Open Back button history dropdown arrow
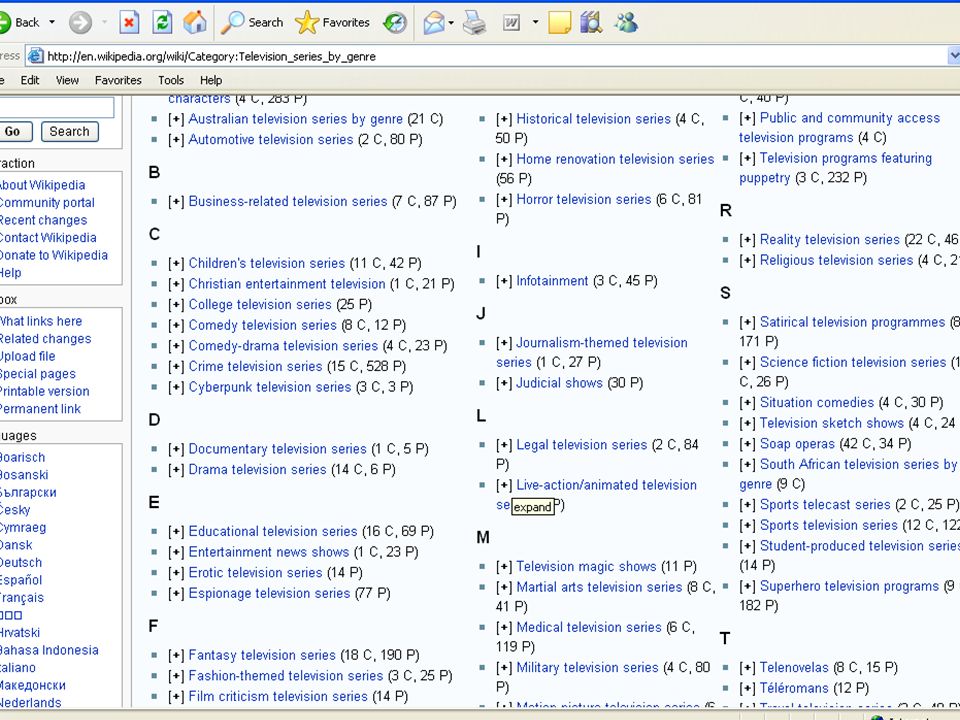Viewport: 960px width, 720px height. (52, 23)
